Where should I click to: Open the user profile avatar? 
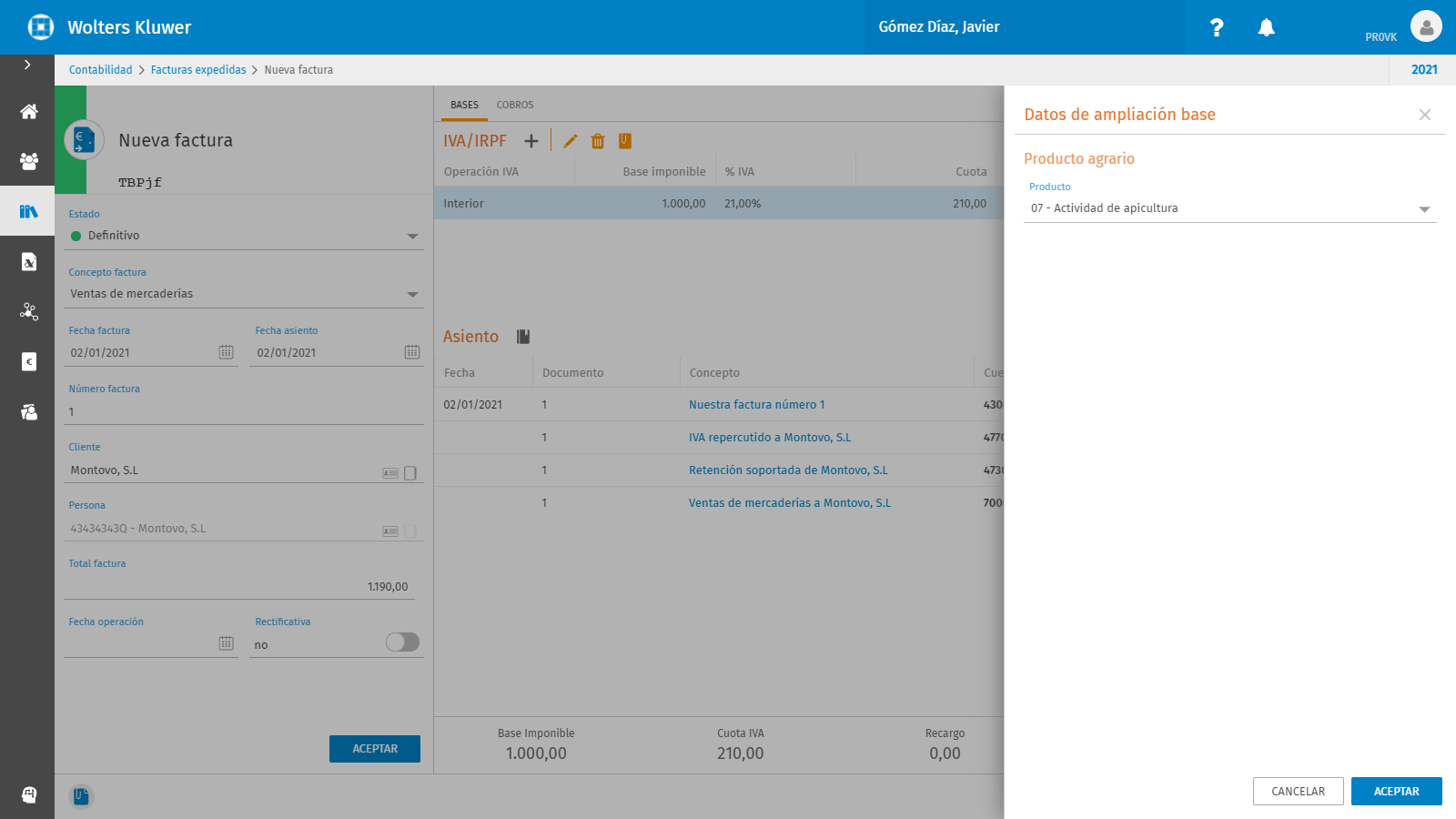point(1426,26)
